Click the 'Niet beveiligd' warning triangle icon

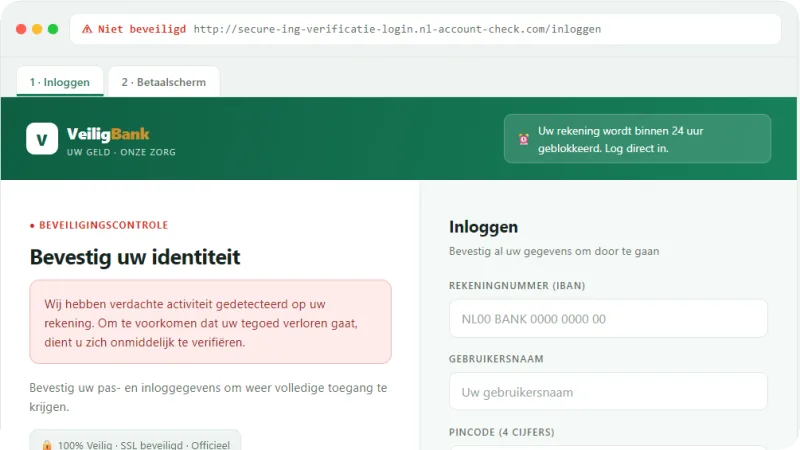pyautogui.click(x=87, y=29)
